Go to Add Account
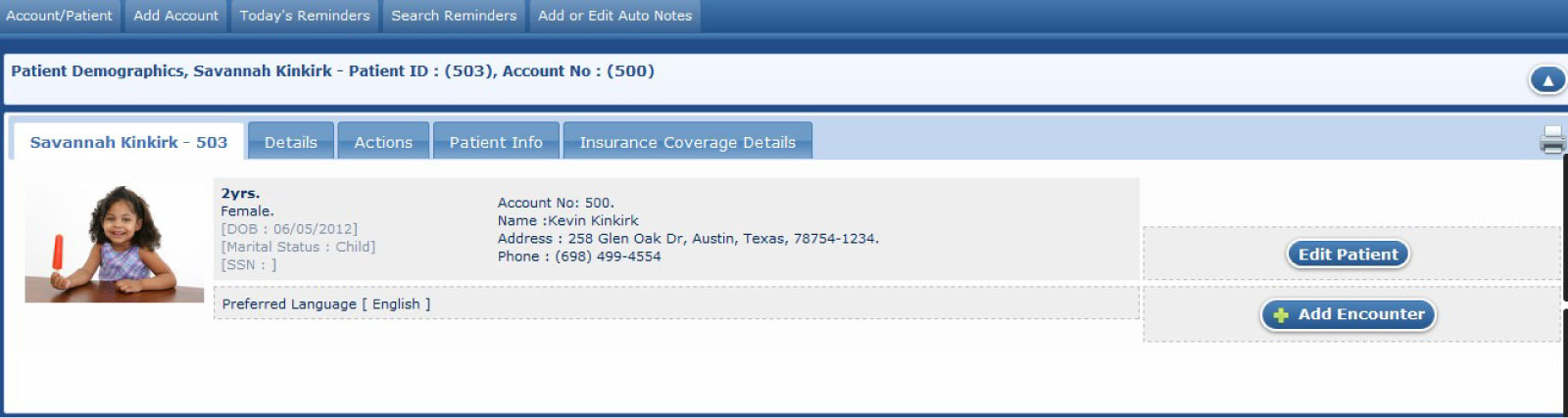Screen dimensions: 1568x418 tap(176, 16)
